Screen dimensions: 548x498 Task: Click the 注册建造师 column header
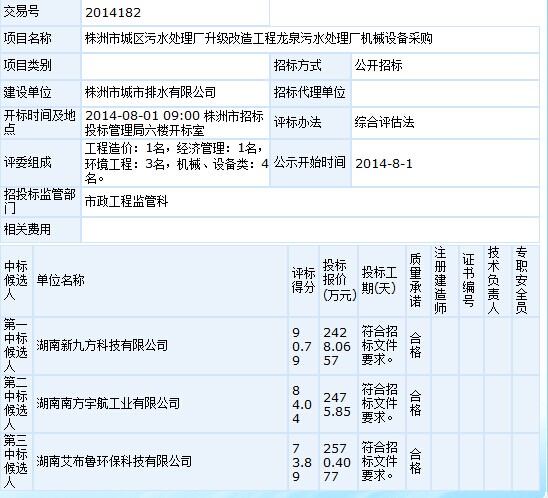pyautogui.click(x=441, y=280)
